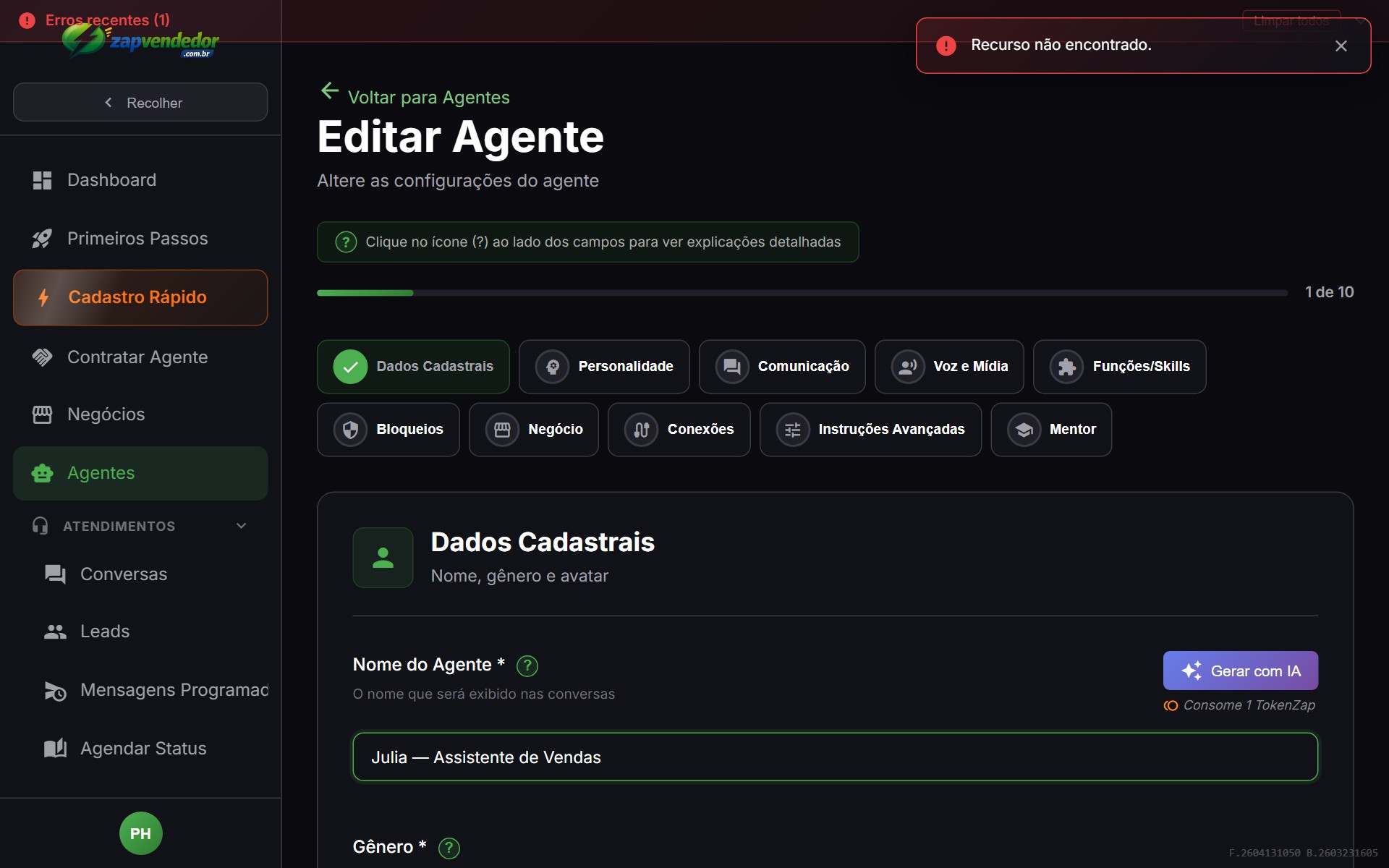The height and width of the screenshot is (868, 1389).
Task: Switch to the Personalidade tab
Action: pos(604,366)
